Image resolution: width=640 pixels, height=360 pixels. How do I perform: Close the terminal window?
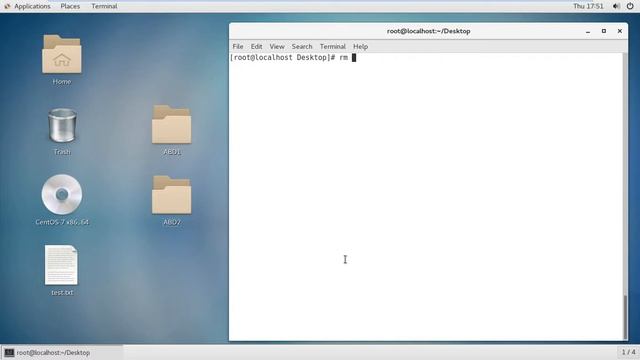click(x=620, y=31)
